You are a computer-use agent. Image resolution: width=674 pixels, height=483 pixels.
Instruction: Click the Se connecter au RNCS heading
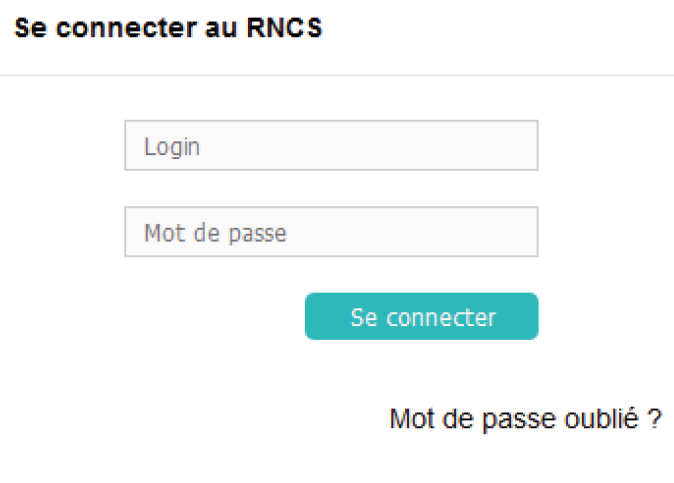pyautogui.click(x=168, y=28)
